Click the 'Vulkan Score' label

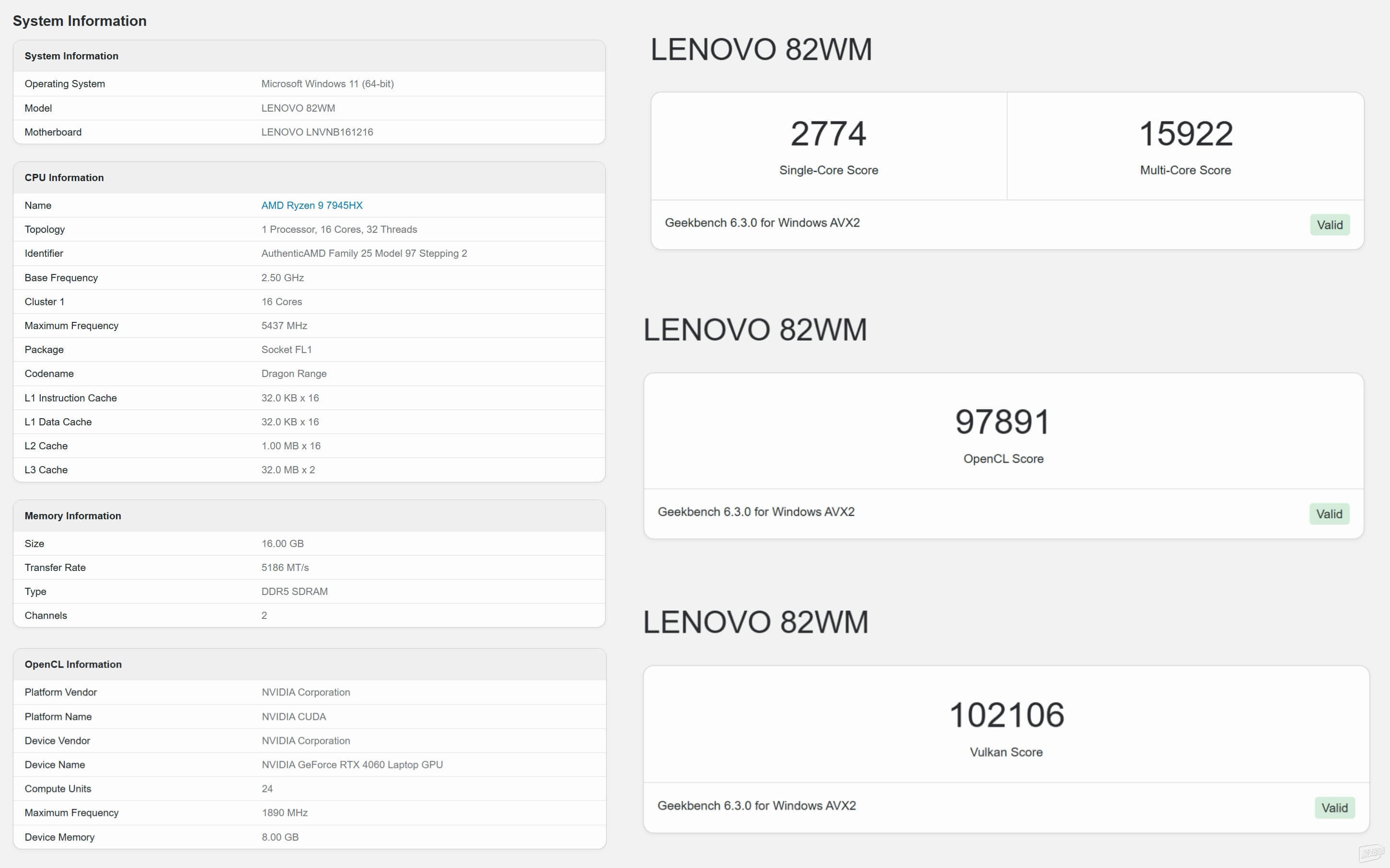pos(1006,752)
